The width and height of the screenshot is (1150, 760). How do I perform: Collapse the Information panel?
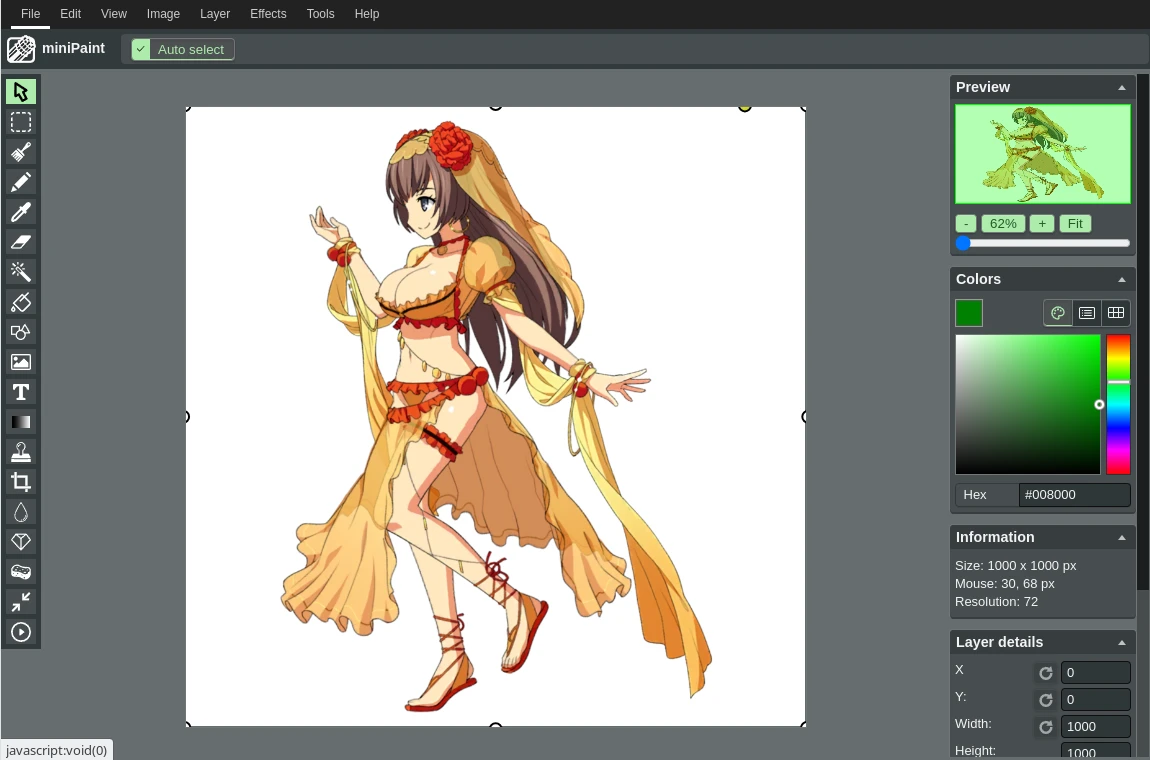pos(1121,538)
